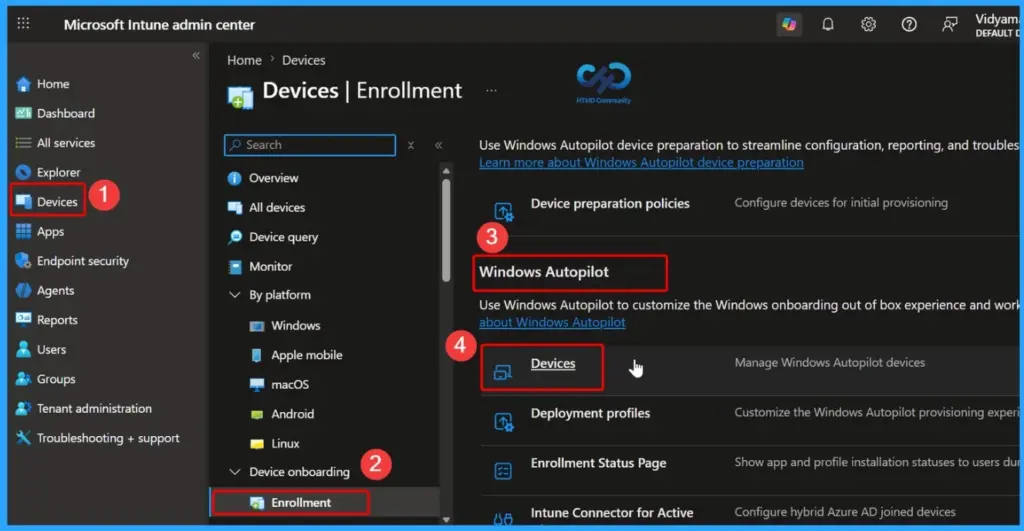Screen dimensions: 1024x531
Task: Click the Users person icon
Action: click(24, 349)
